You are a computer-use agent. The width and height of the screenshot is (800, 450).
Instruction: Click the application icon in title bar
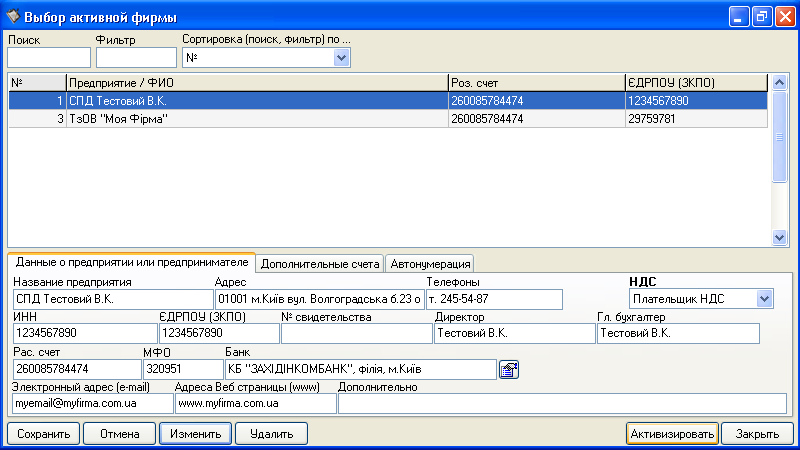click(x=12, y=17)
